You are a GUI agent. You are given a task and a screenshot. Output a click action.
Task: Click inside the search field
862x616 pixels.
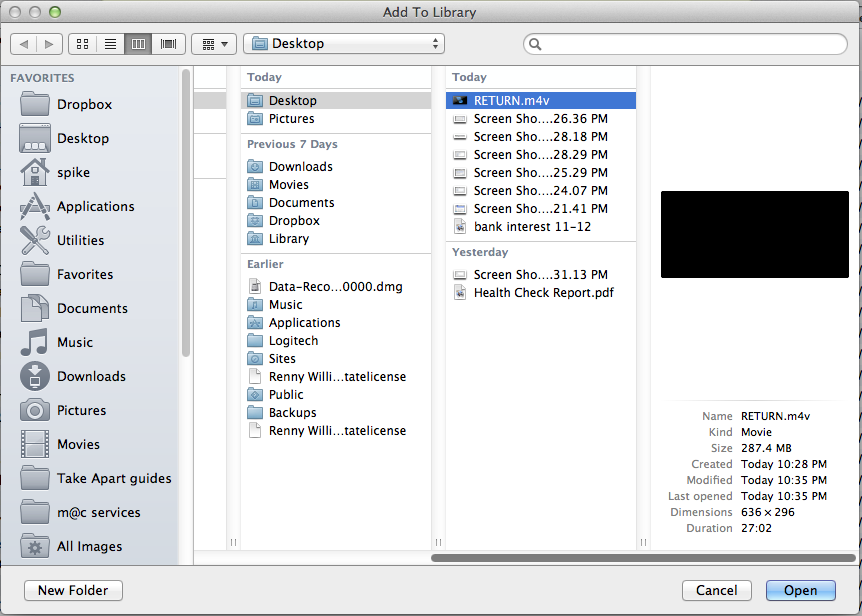click(690, 44)
